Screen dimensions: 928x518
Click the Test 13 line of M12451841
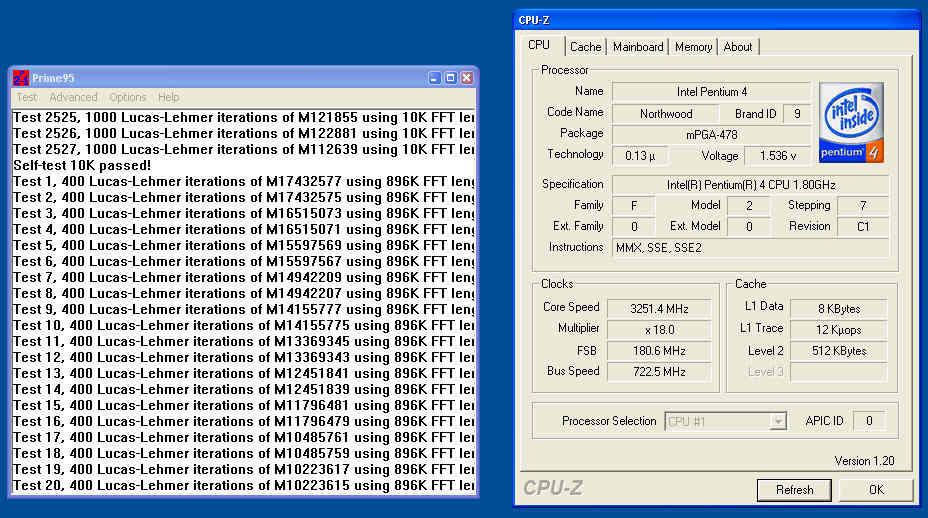click(244, 373)
